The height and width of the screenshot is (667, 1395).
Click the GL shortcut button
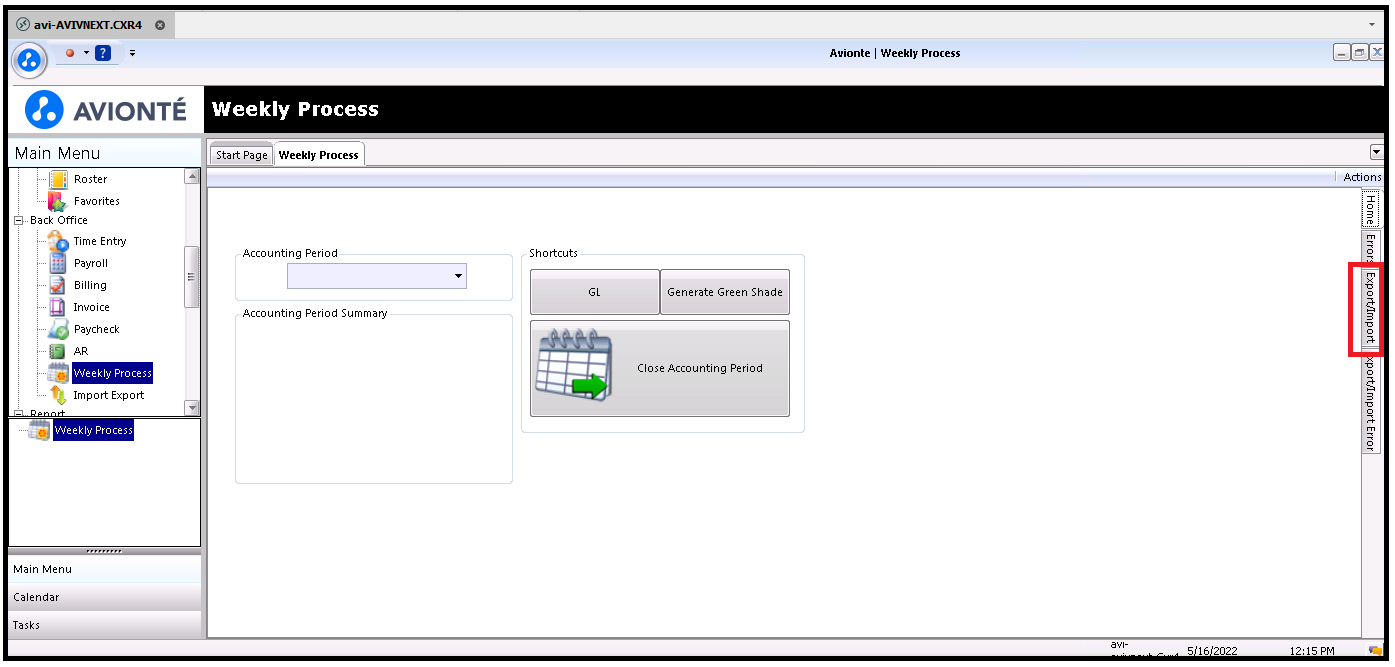(595, 292)
